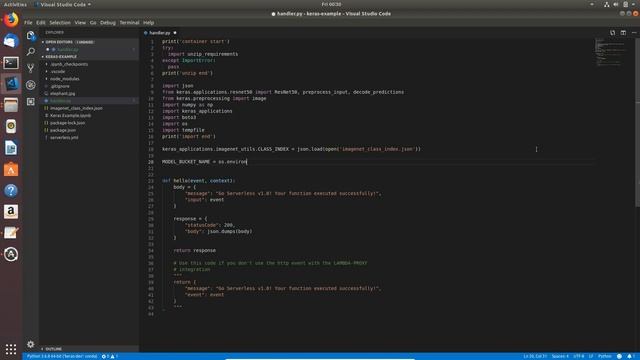Open the View menu
The height and width of the screenshot is (360, 640).
[x=80, y=23]
